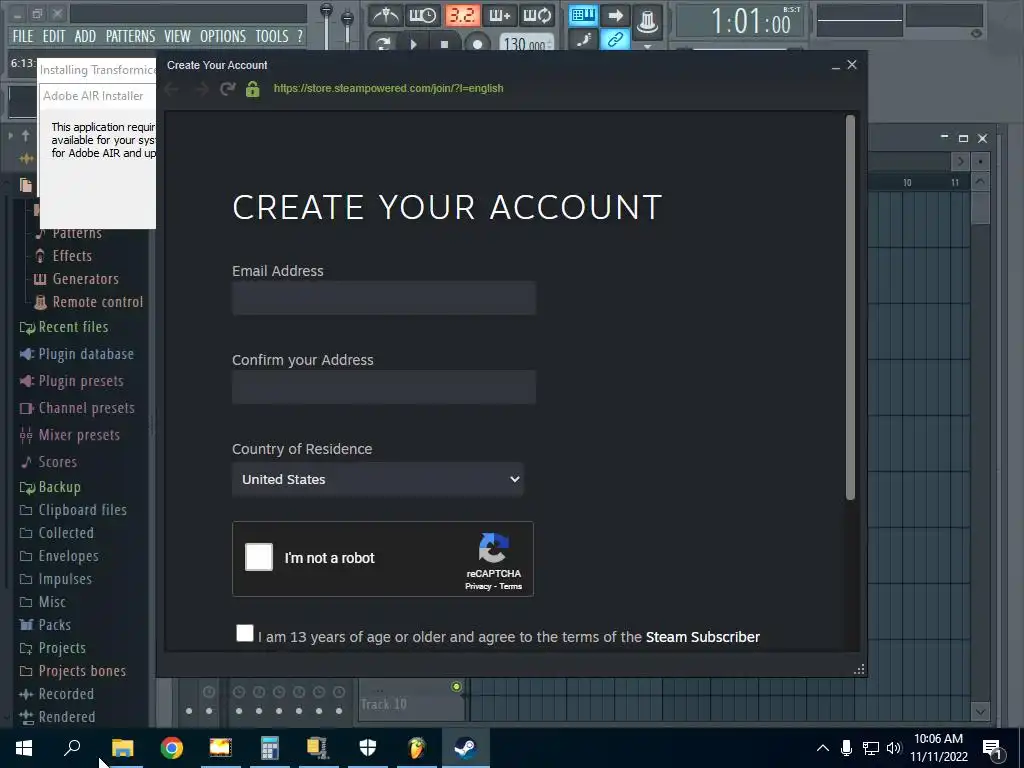Click the Steam taskbar icon
Image resolution: width=1024 pixels, height=768 pixels.
[465, 748]
